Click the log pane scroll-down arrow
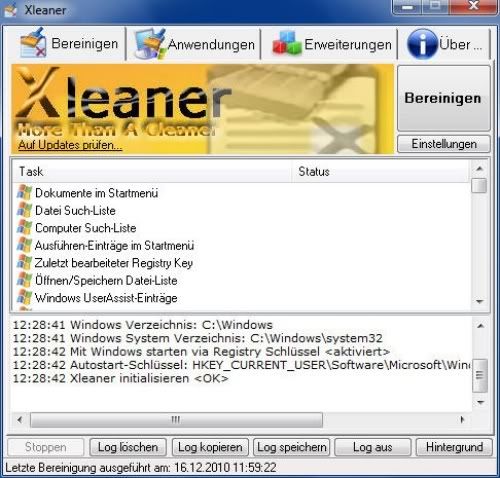The image size is (500, 478). coord(480,402)
